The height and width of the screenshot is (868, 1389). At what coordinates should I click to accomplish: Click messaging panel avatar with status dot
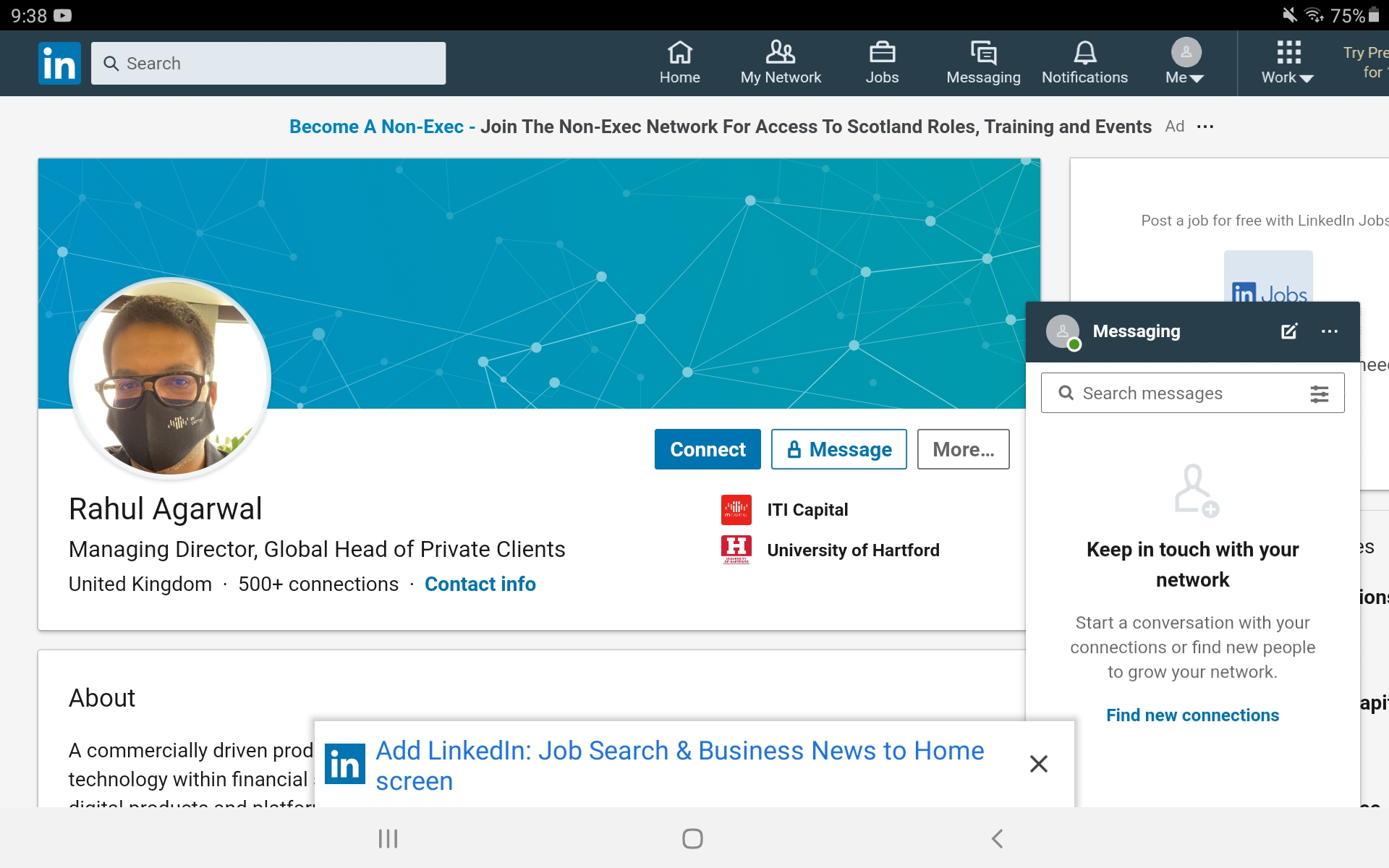(x=1063, y=332)
